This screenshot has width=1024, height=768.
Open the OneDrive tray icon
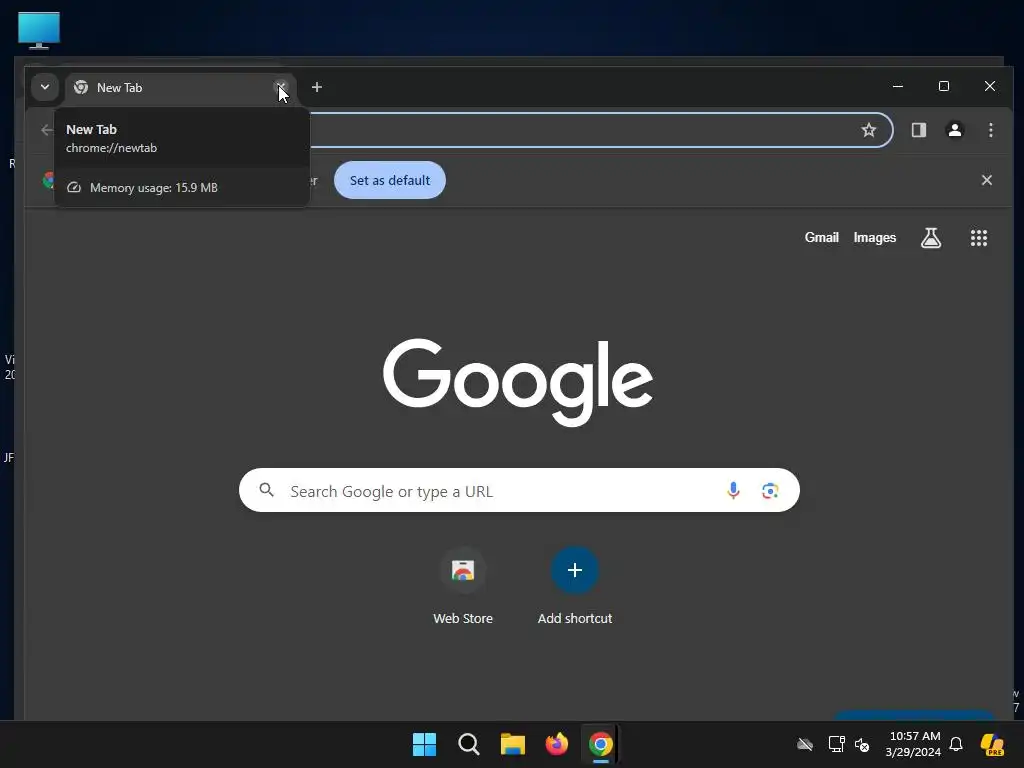[x=805, y=744]
